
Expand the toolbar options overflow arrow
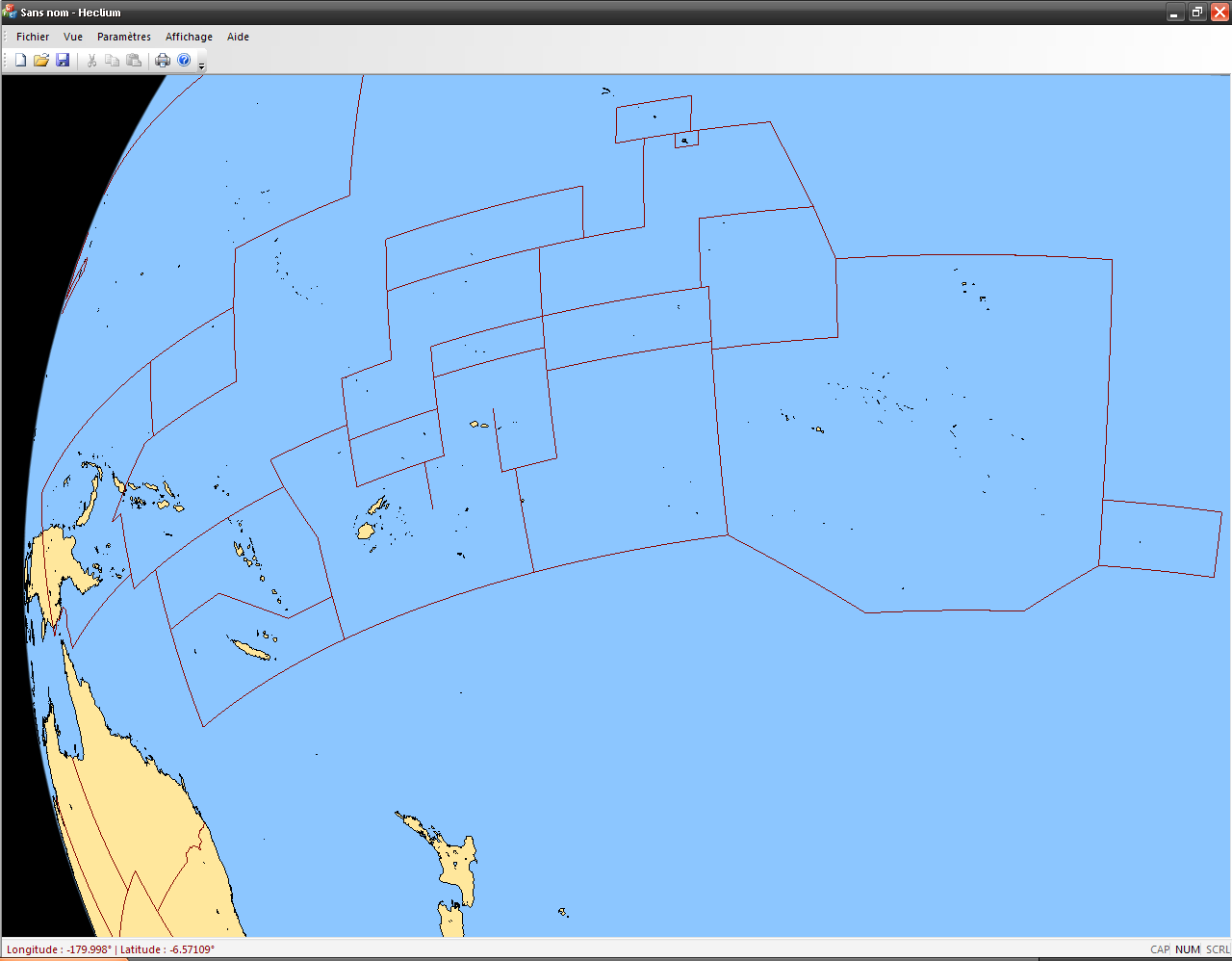(201, 65)
